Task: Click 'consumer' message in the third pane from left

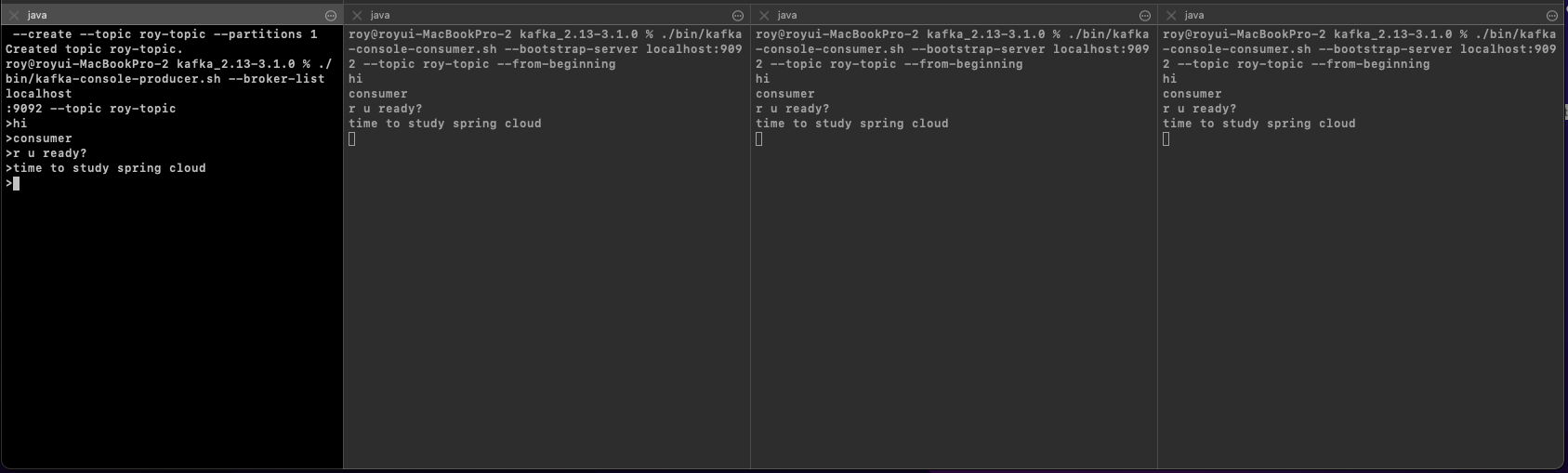Action: [785, 94]
